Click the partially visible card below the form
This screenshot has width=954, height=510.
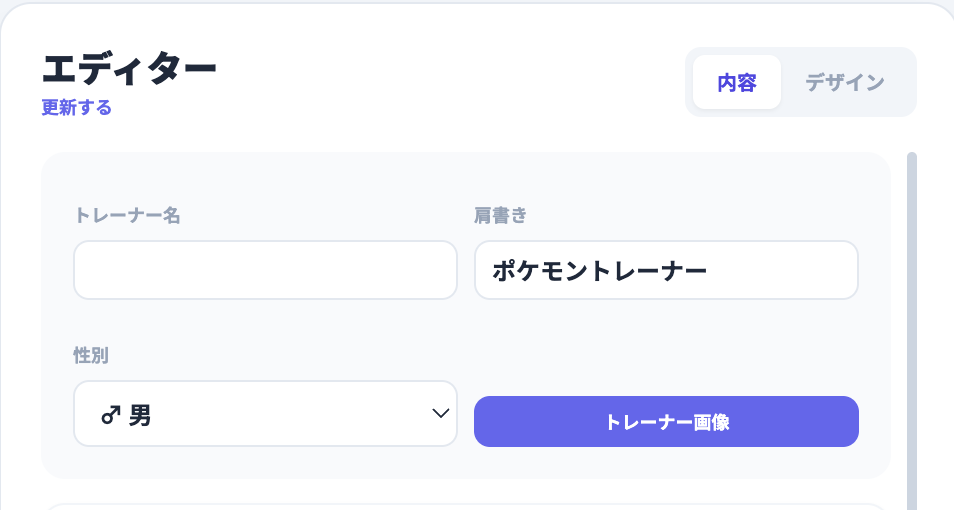click(465, 505)
